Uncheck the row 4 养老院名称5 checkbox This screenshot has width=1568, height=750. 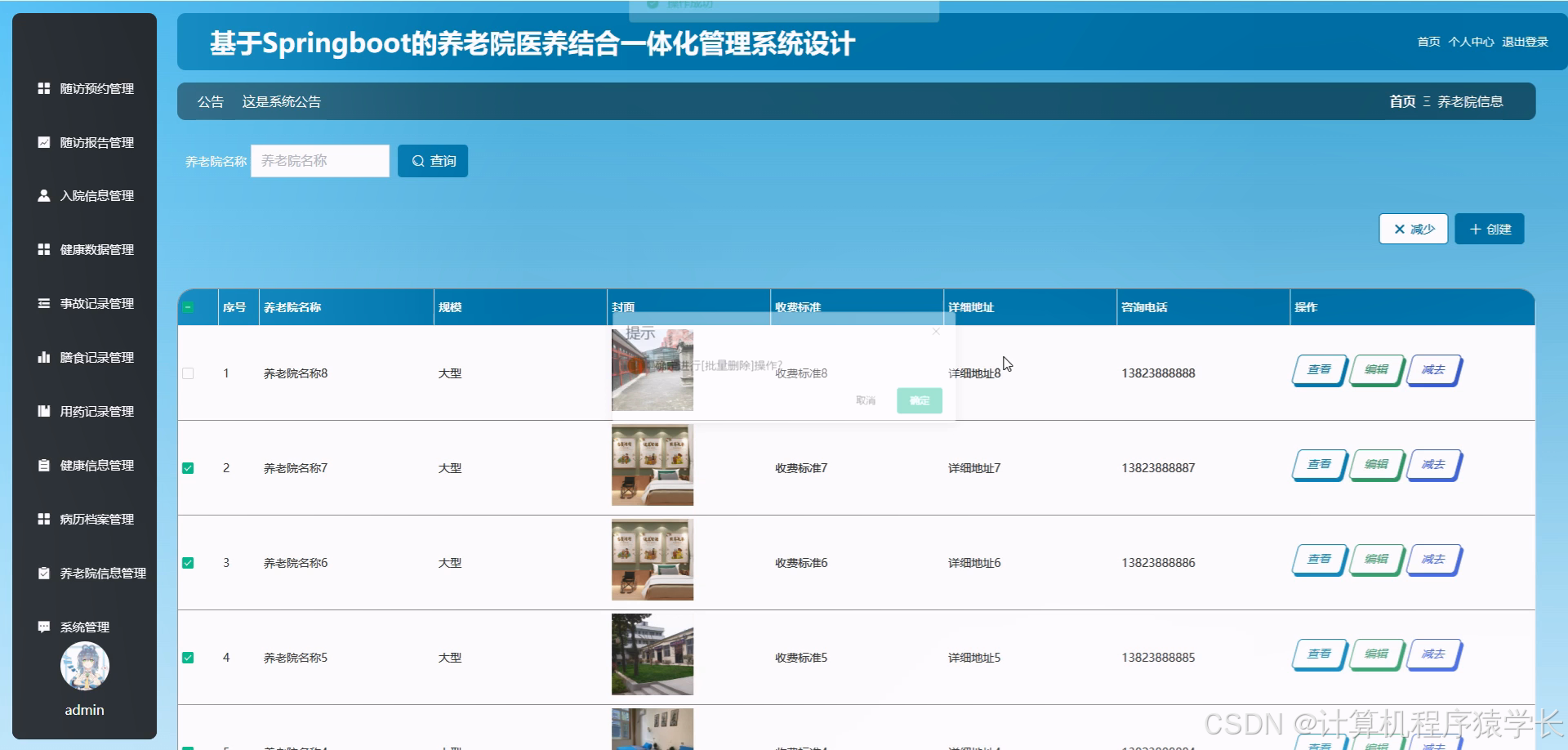[x=188, y=658]
